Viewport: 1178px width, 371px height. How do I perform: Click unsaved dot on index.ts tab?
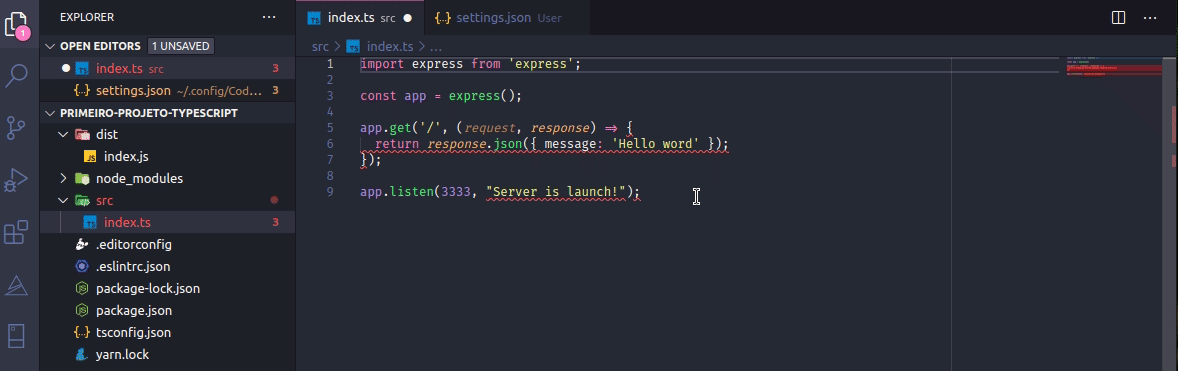pyautogui.click(x=408, y=17)
